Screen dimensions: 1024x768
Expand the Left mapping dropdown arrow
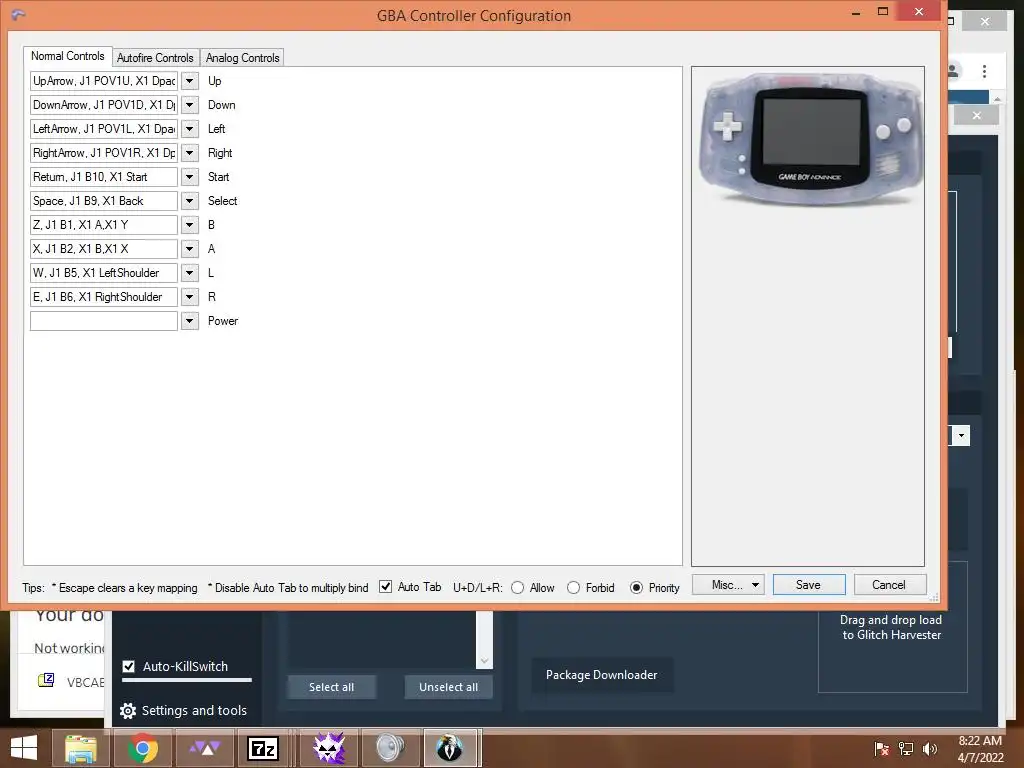(x=189, y=129)
